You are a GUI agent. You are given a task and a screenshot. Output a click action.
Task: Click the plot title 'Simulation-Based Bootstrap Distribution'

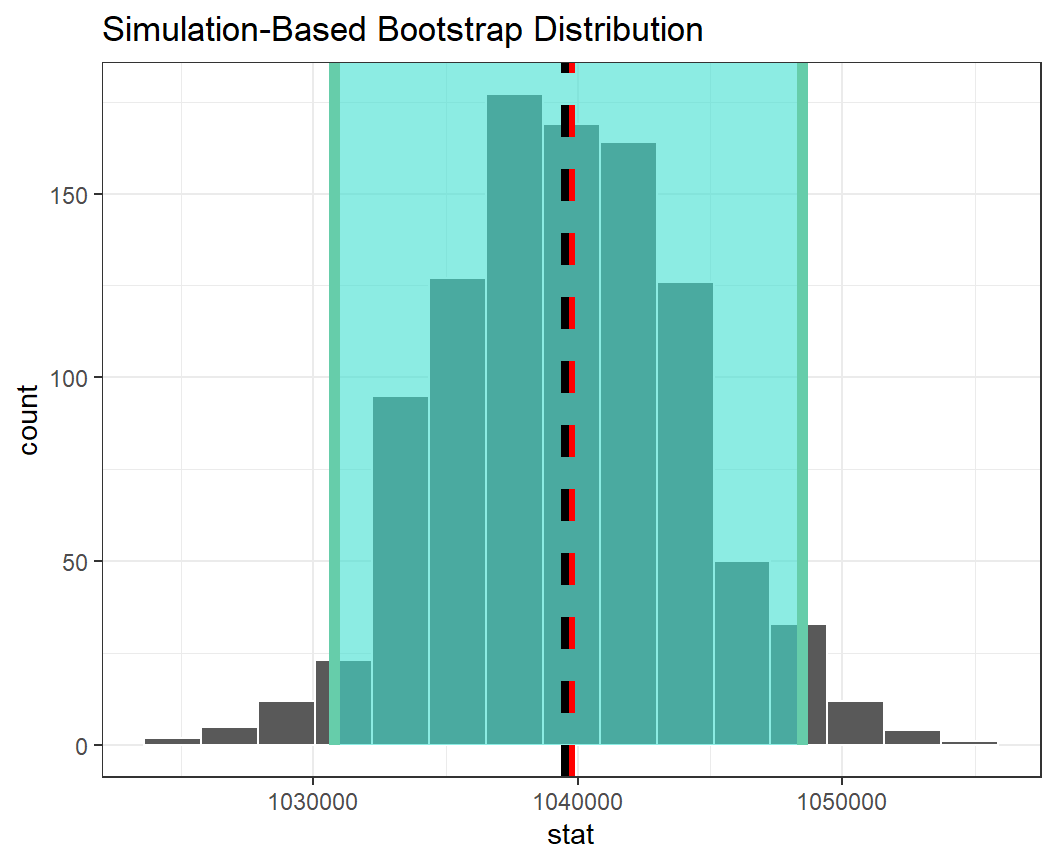point(402,30)
